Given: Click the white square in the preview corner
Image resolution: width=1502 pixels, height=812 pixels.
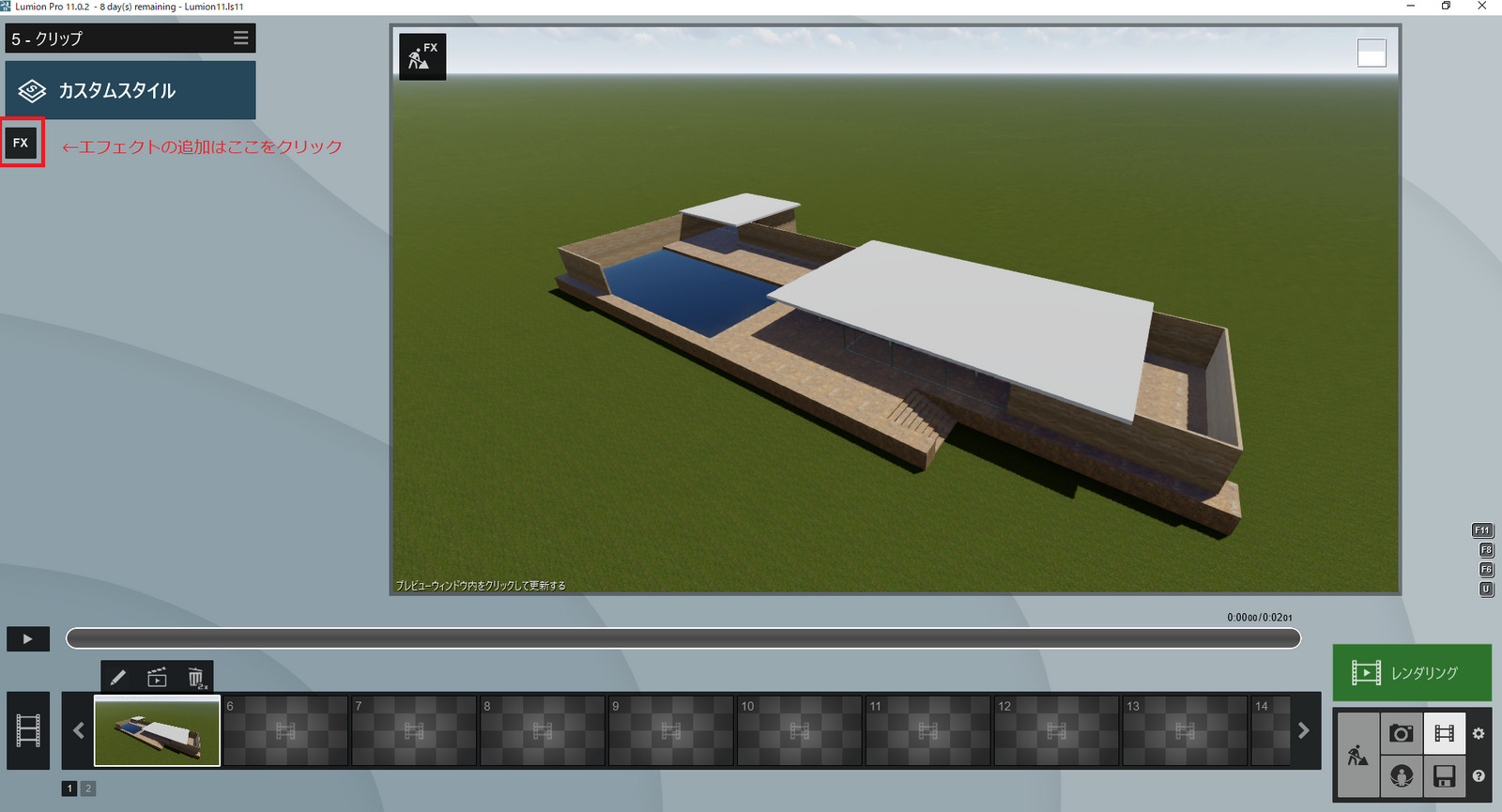Looking at the screenshot, I should (x=1372, y=53).
